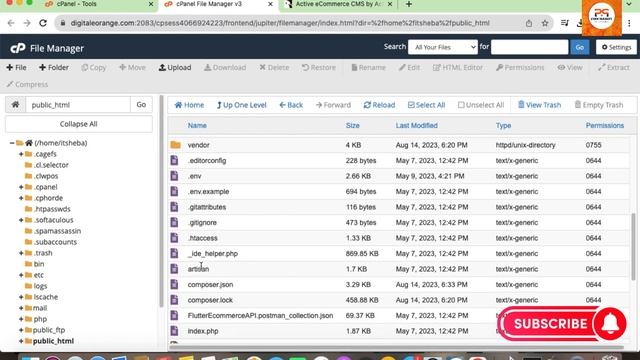Click the Collapse All button
Screen dimensions: 640x360
(78, 124)
